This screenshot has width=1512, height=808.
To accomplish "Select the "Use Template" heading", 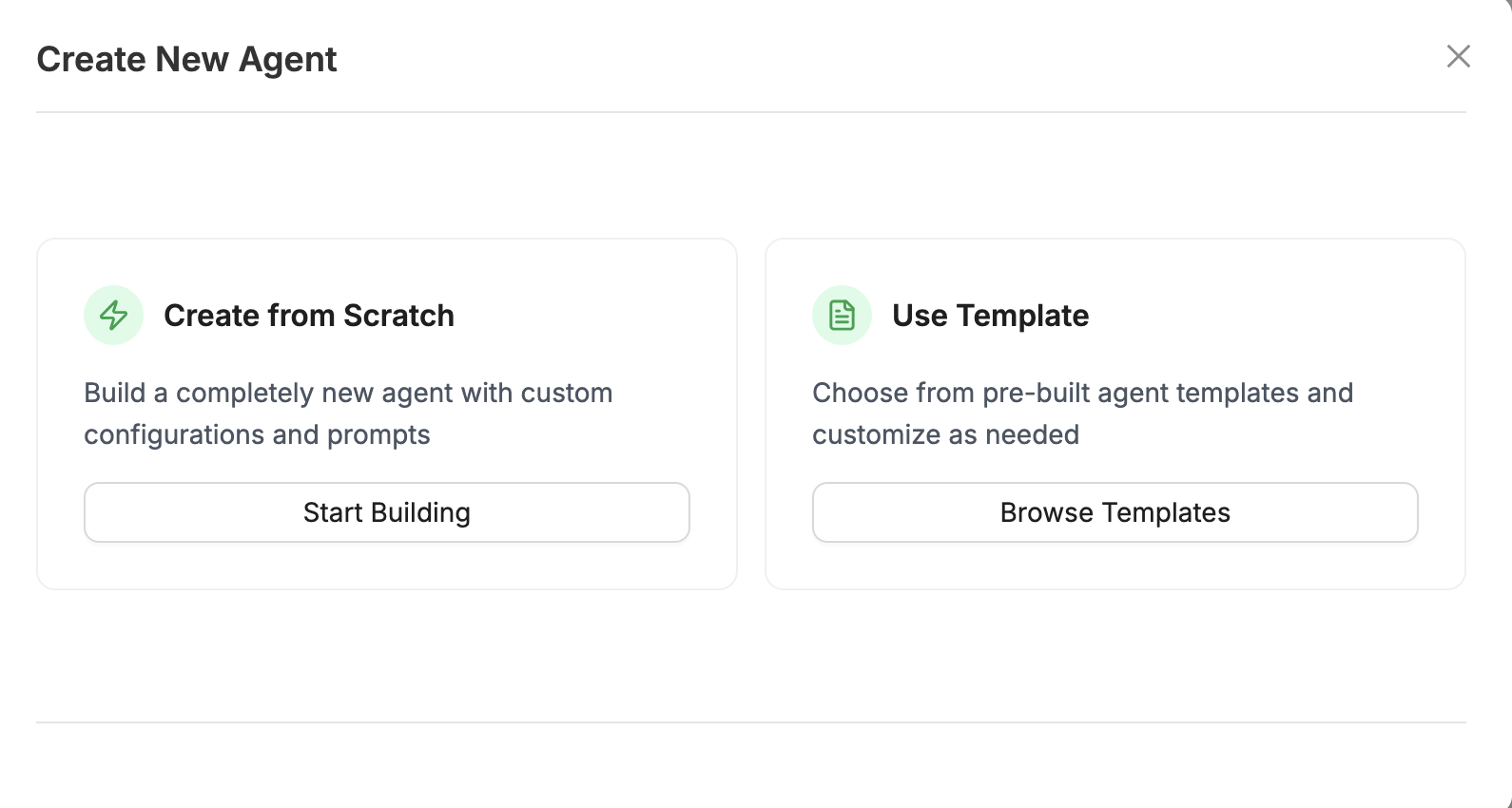I will (990, 316).
